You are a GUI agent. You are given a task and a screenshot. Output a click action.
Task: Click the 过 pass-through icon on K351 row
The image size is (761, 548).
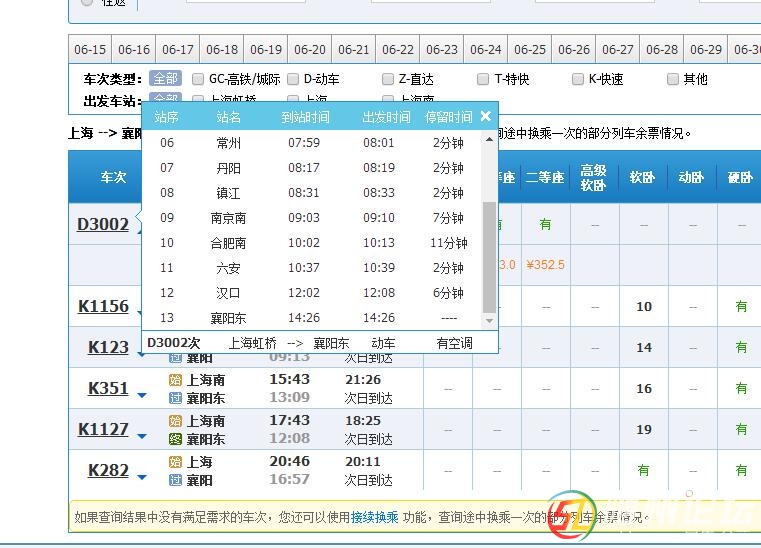click(175, 398)
